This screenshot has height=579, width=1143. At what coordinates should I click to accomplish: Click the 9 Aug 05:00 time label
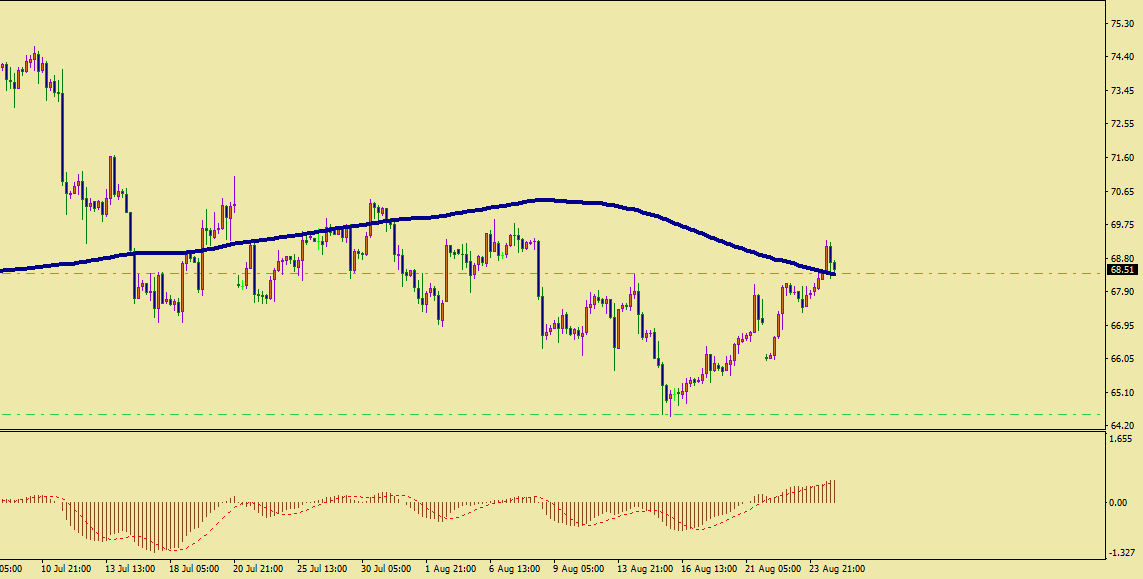[x=578, y=569]
